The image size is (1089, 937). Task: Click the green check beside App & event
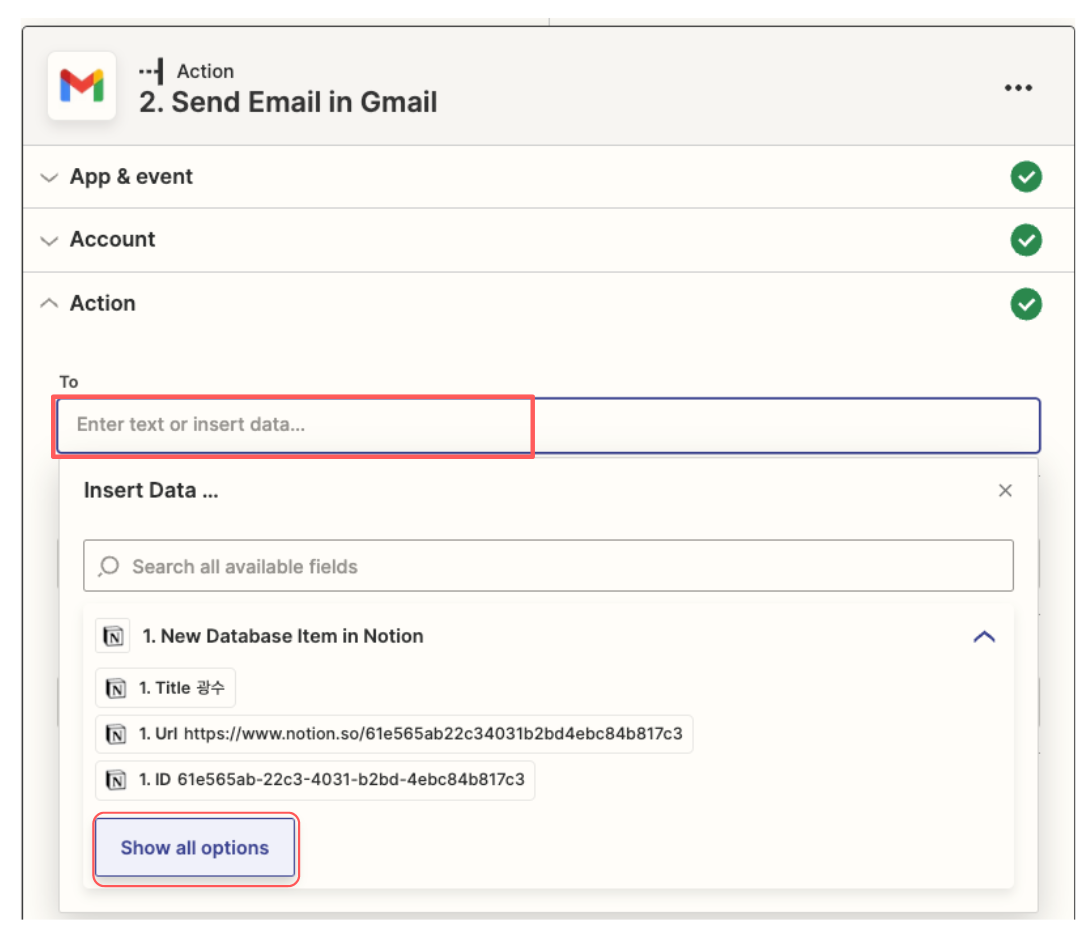pyautogui.click(x=1026, y=176)
